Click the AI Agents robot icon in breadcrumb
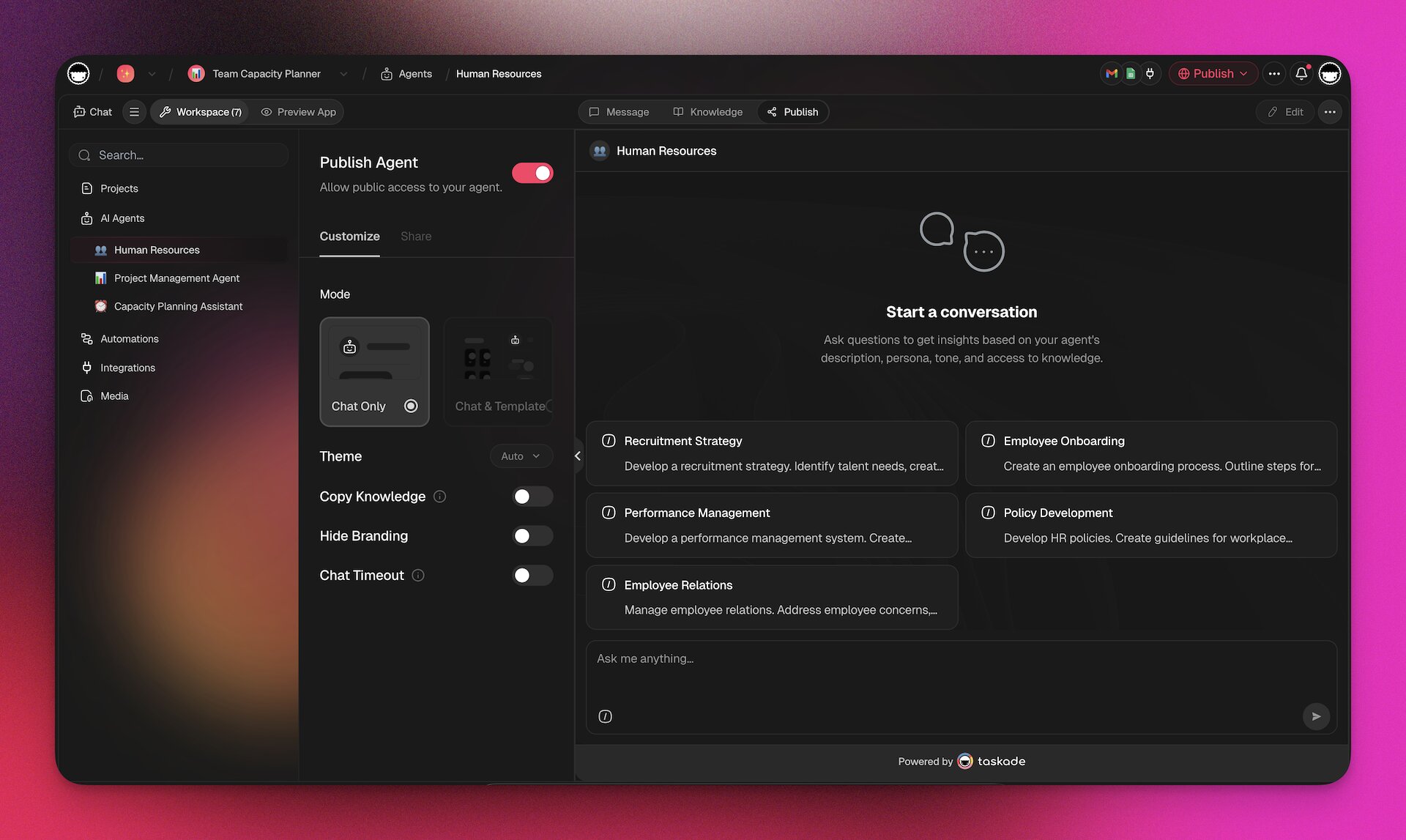This screenshot has width=1406, height=840. pyautogui.click(x=387, y=73)
